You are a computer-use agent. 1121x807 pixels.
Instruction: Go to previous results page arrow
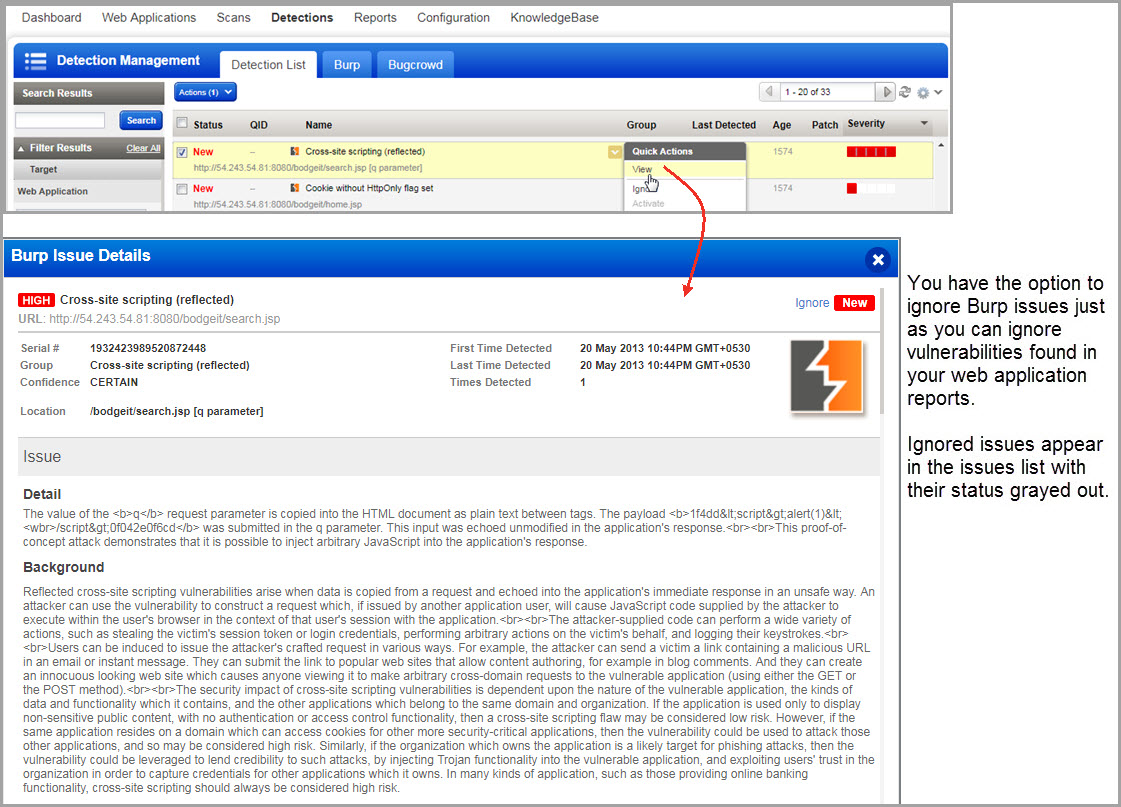tap(769, 91)
